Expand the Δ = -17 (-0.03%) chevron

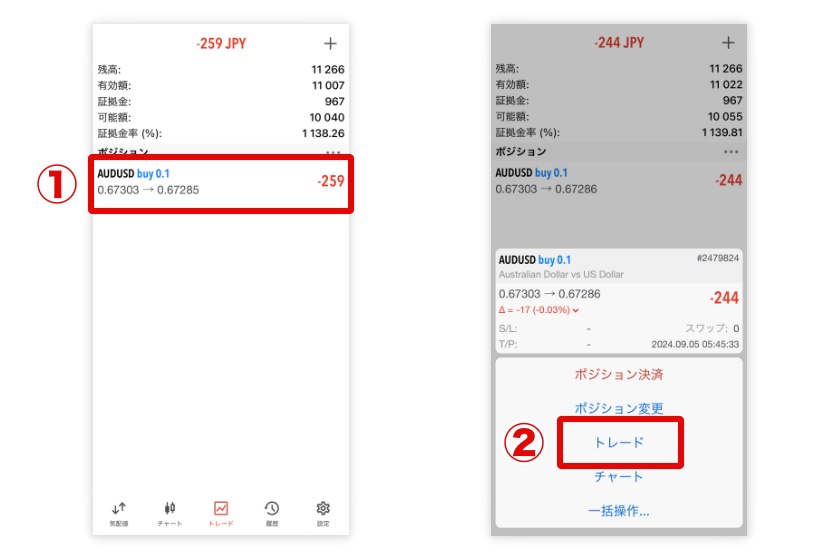576,310
